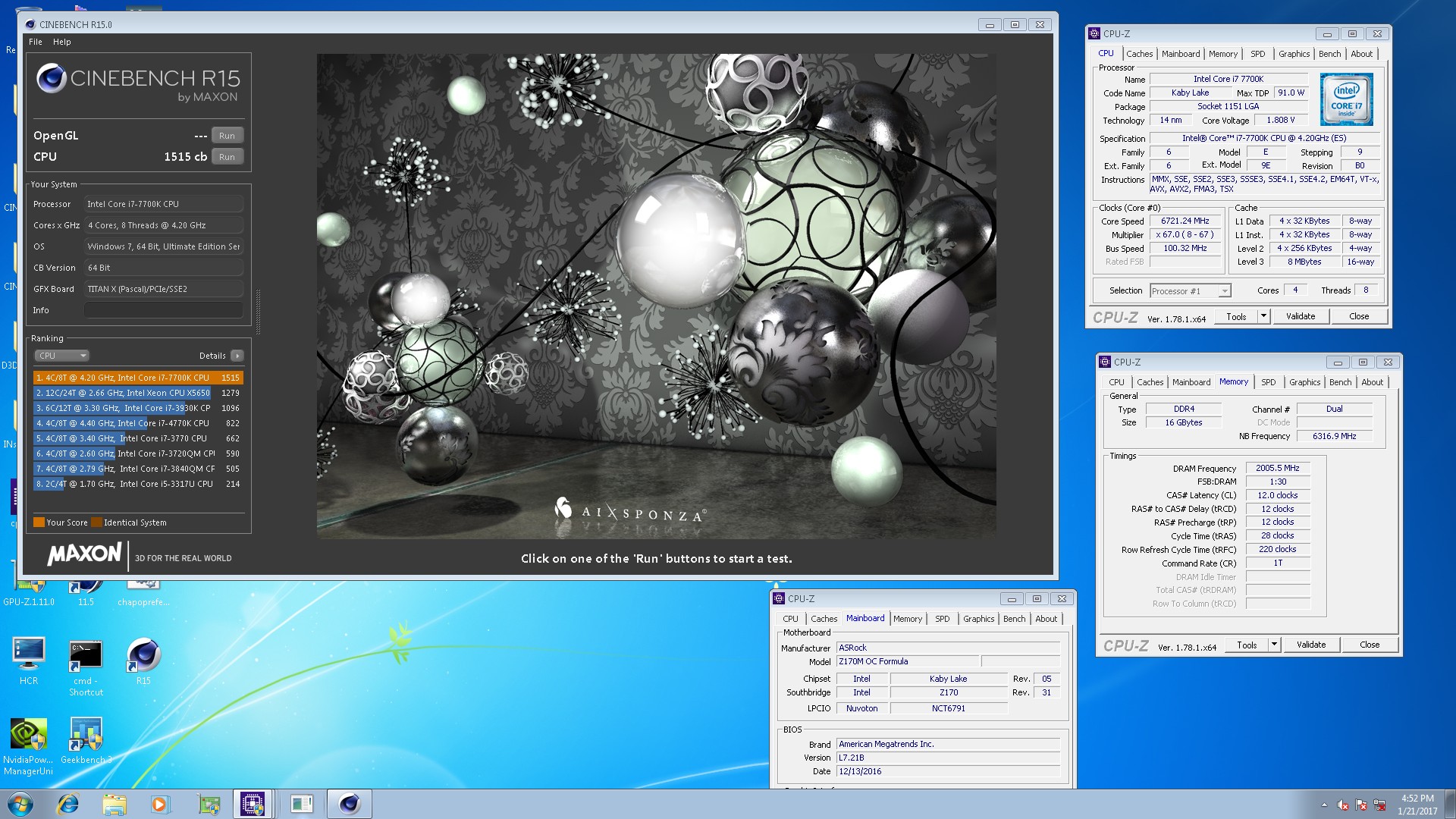Click the Cinebench title bar icon

[30, 24]
